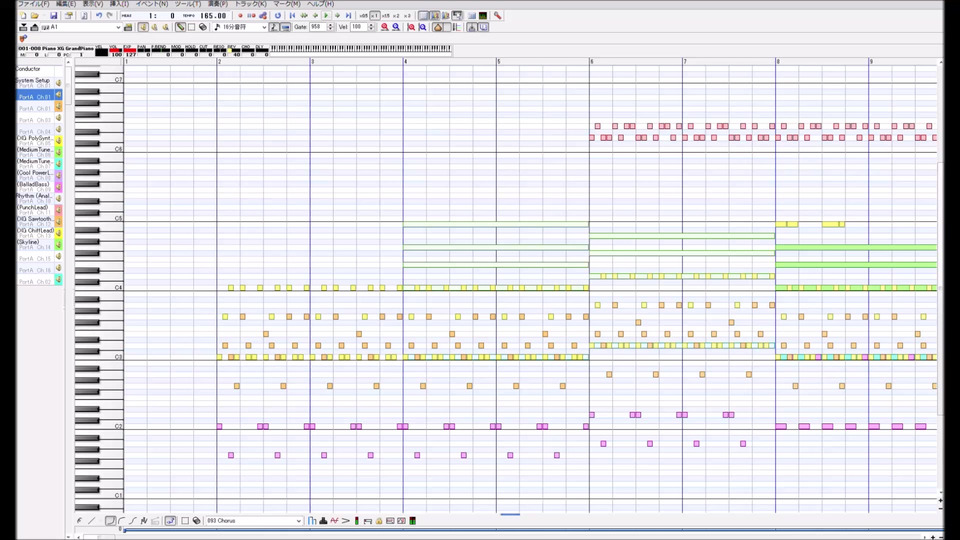Image resolution: width=960 pixels, height=540 pixels.
Task: Open the ファイル(F) menu
Action: pyautogui.click(x=34, y=4)
